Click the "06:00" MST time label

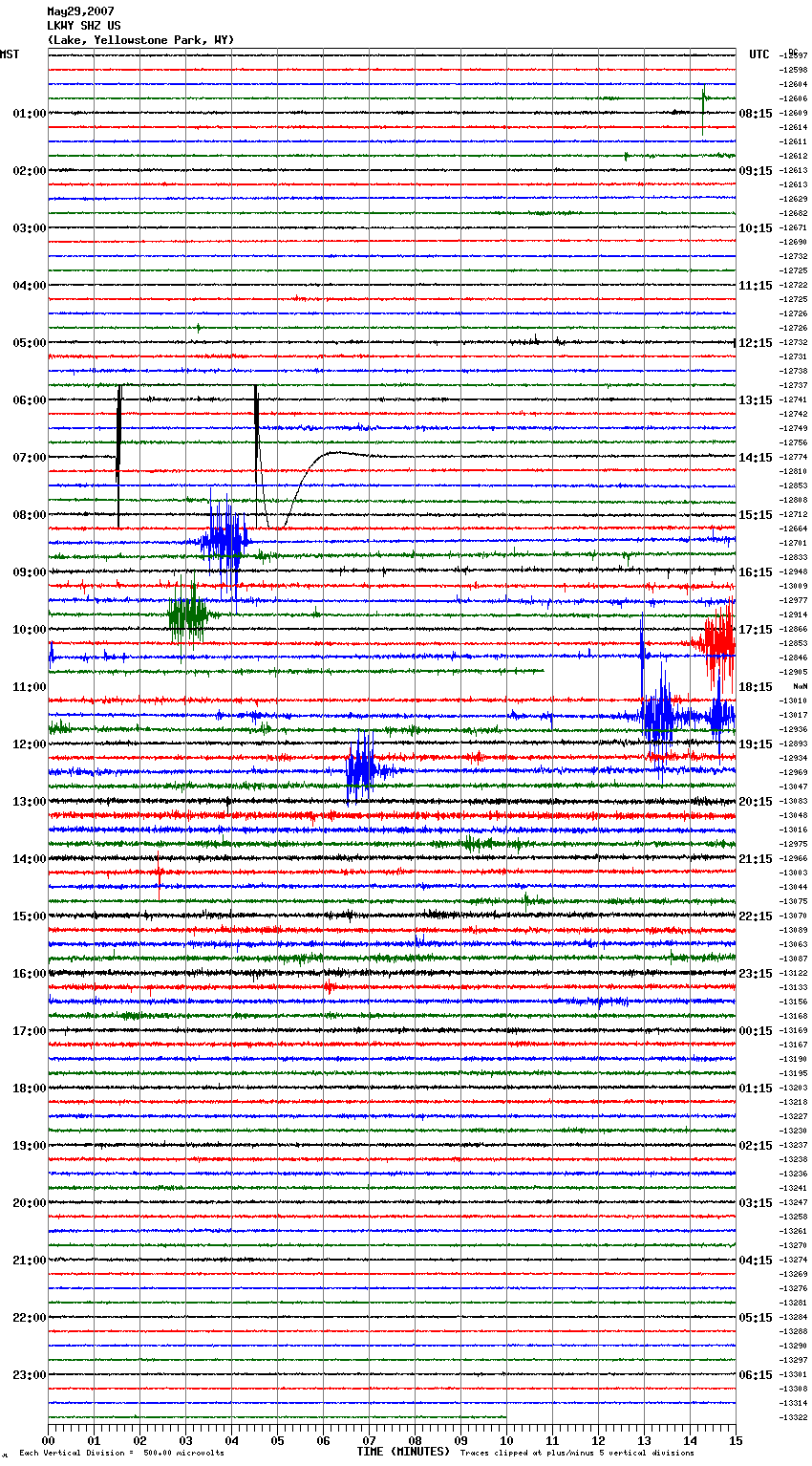30,400
